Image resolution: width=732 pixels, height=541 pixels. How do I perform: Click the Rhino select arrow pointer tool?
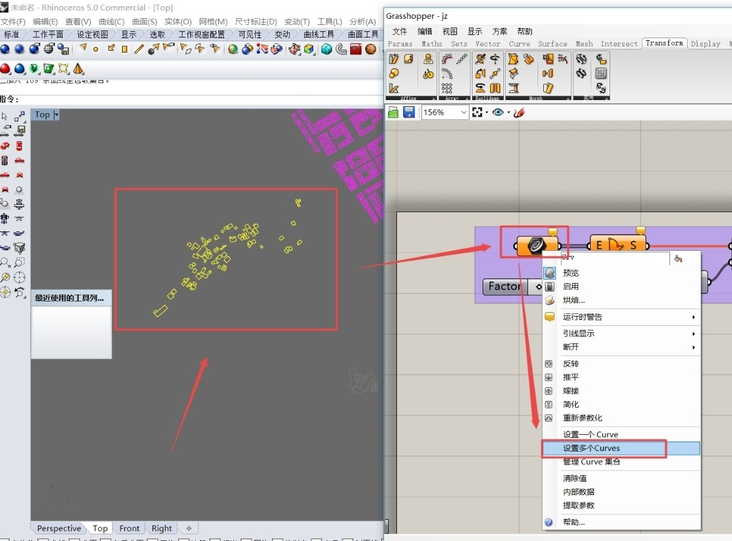click(5, 116)
